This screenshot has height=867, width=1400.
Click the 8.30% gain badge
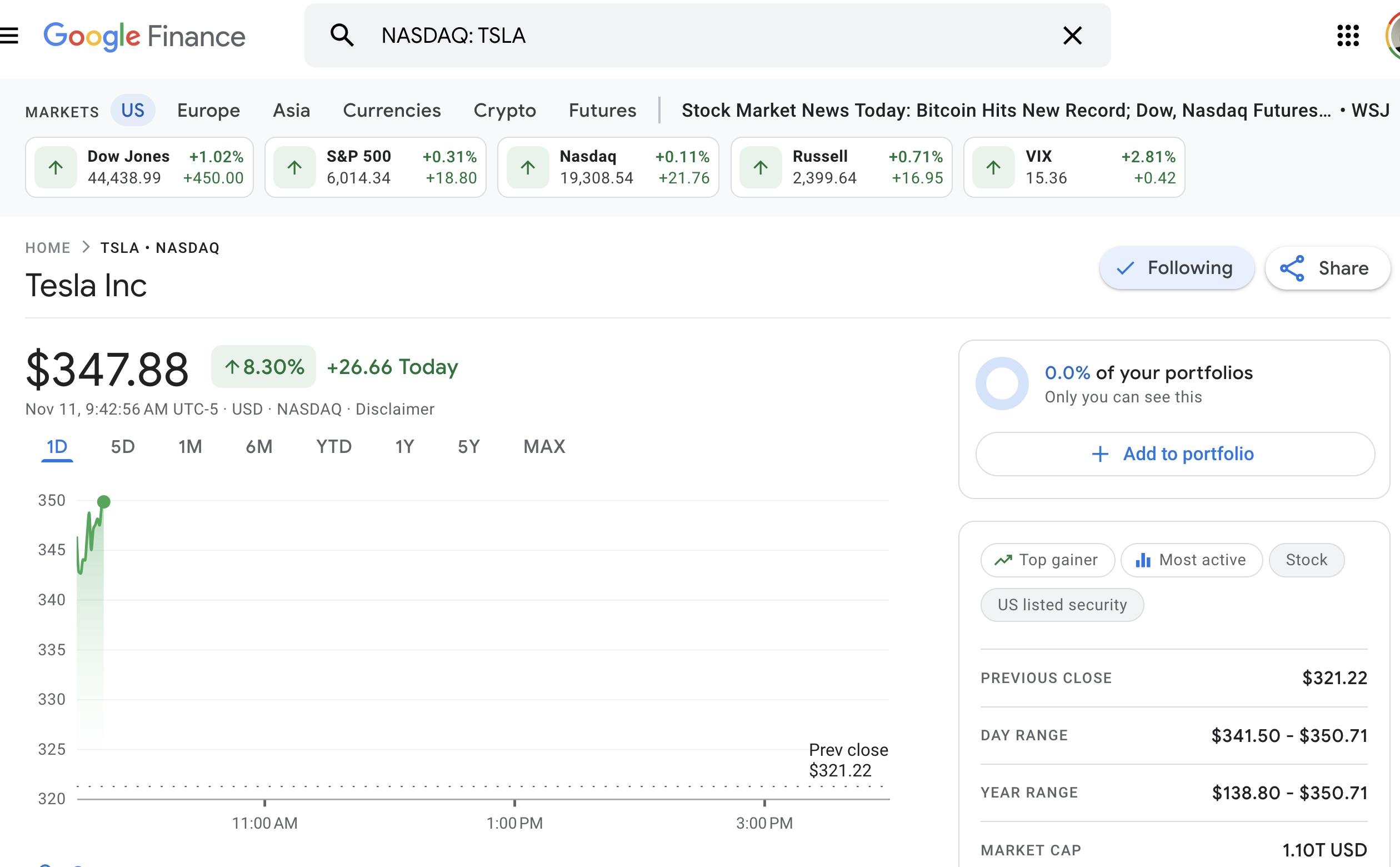[x=263, y=367]
